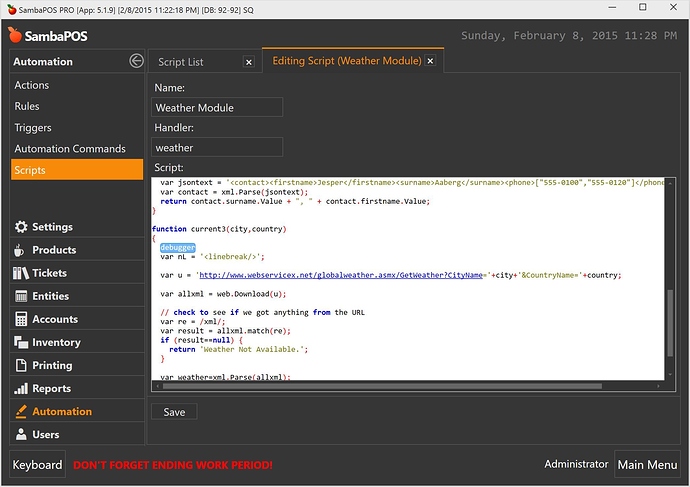Click the SambaPOS apple logo
The height and width of the screenshot is (487, 690).
(15, 35)
